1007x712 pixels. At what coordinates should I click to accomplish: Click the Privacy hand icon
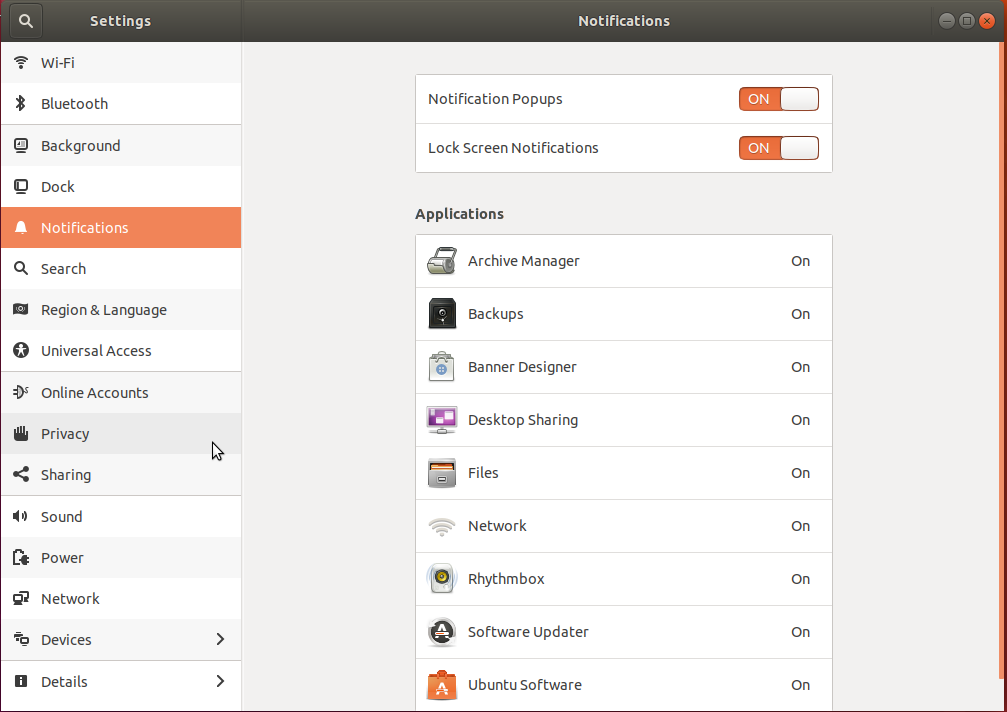21,433
